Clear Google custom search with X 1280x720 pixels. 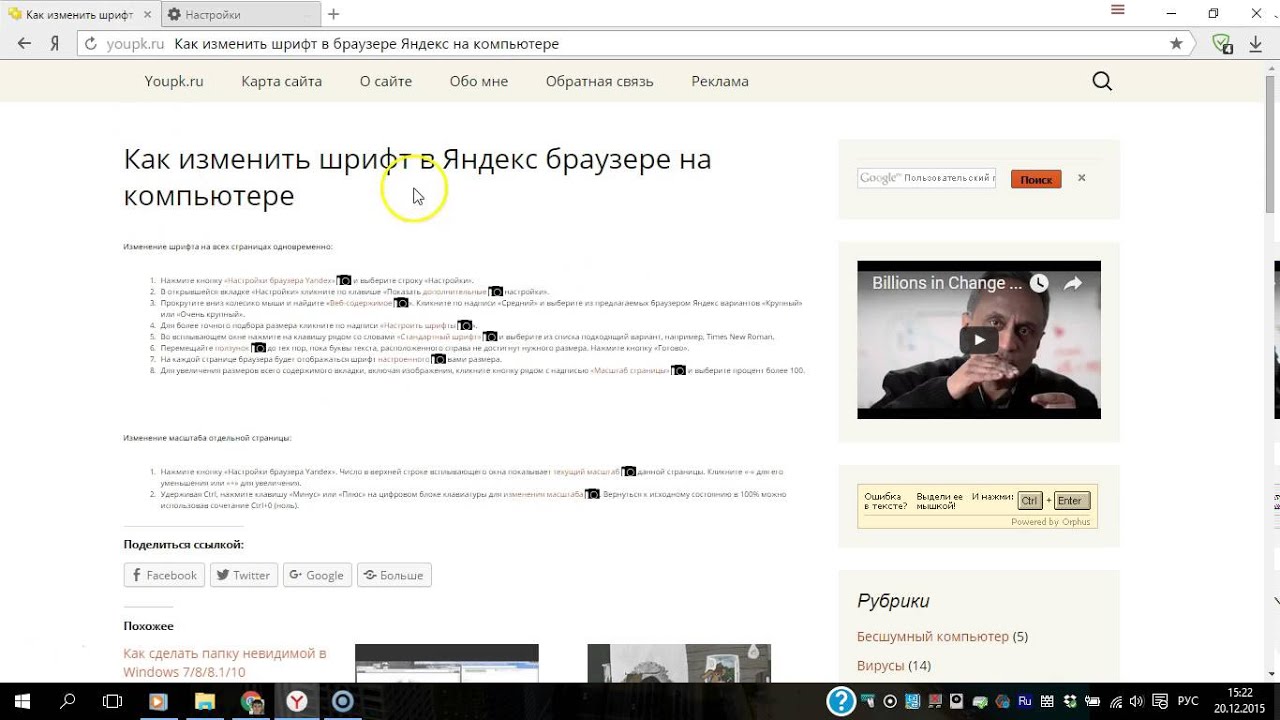pyautogui.click(x=1081, y=178)
